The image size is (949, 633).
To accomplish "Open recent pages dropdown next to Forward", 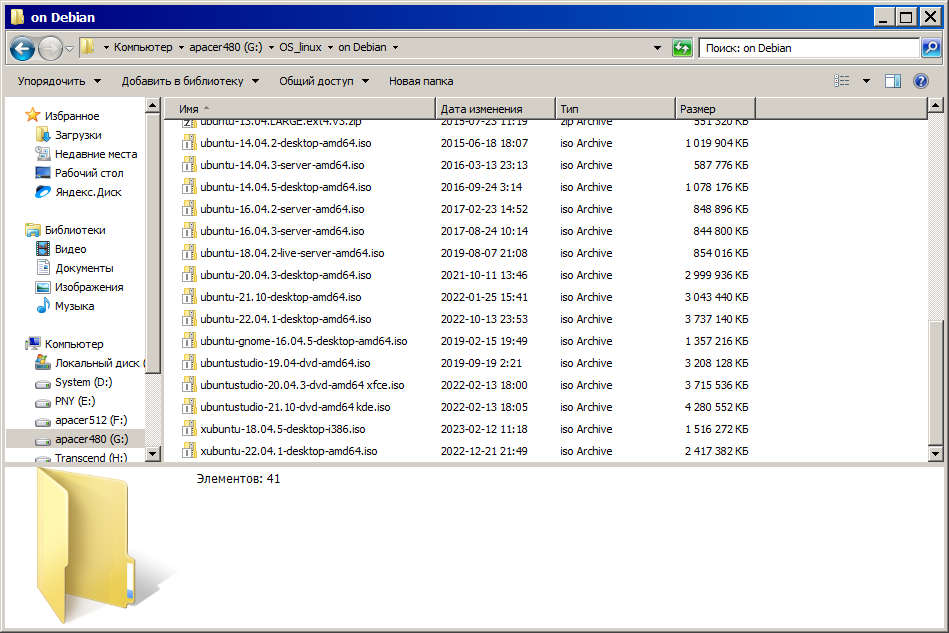I will (x=70, y=48).
